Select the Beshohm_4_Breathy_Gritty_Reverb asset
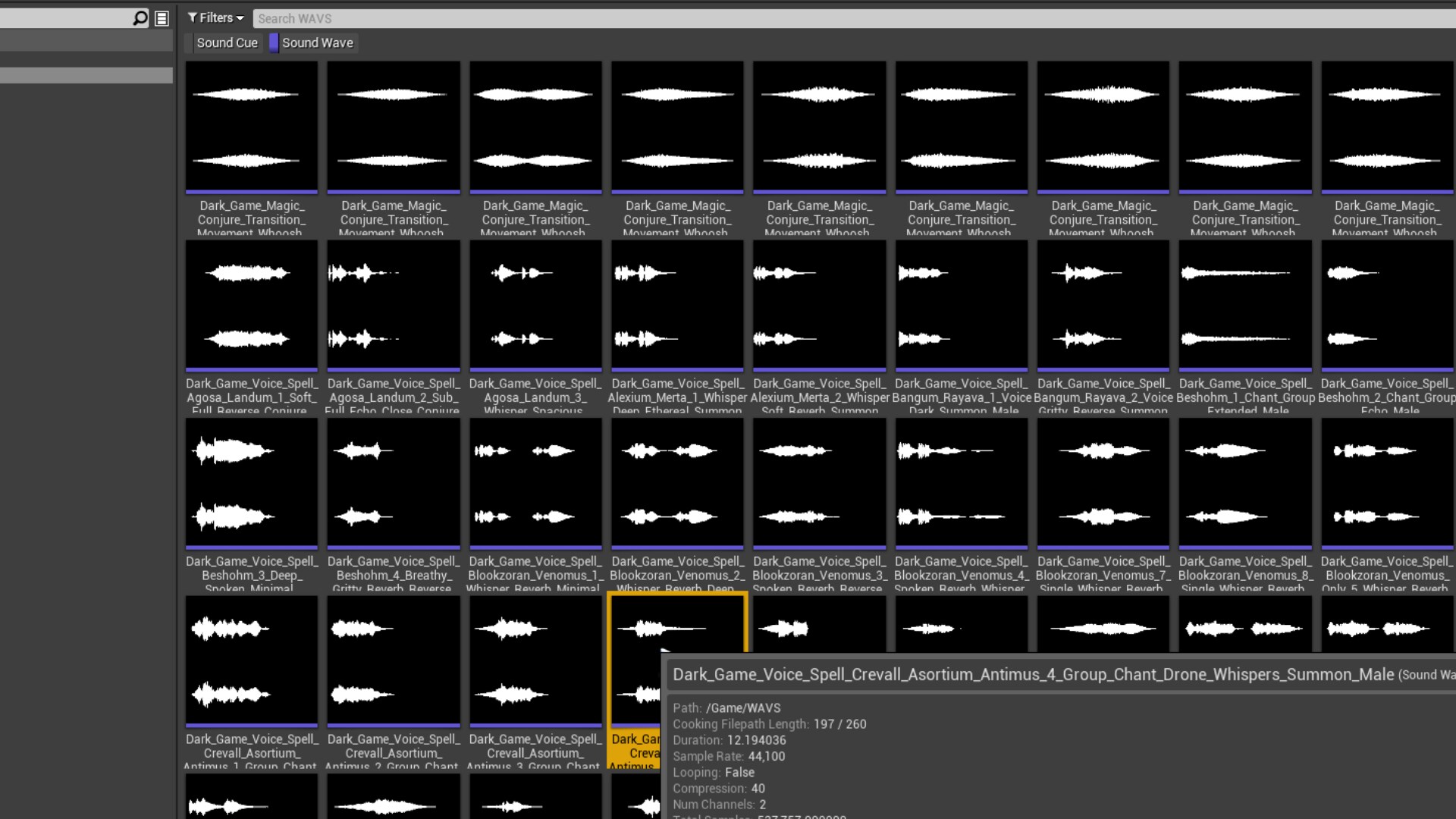Screen dimensions: 1456x819 tap(393, 482)
